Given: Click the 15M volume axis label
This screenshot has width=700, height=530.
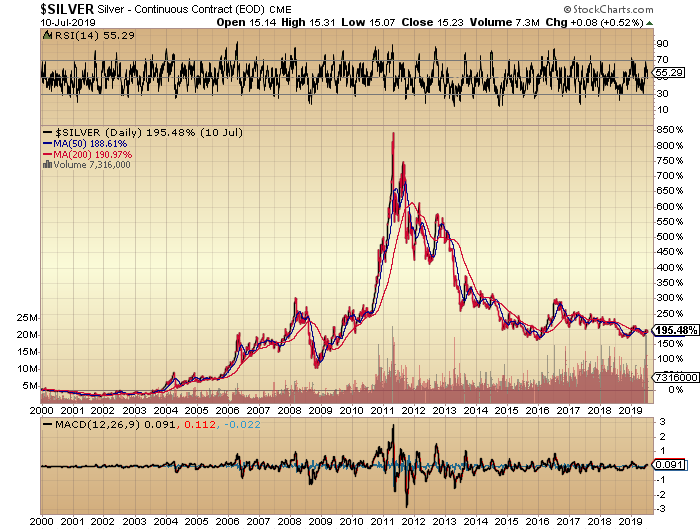Looking at the screenshot, I should [x=27, y=352].
